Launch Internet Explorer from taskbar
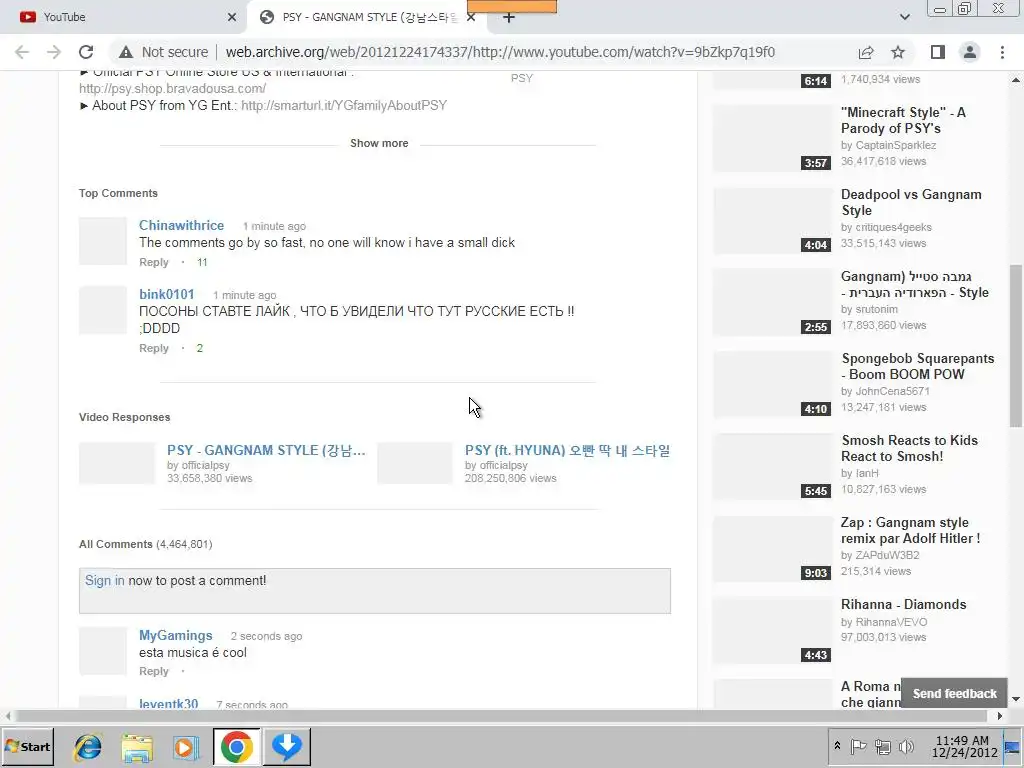1024x768 pixels. (x=88, y=746)
